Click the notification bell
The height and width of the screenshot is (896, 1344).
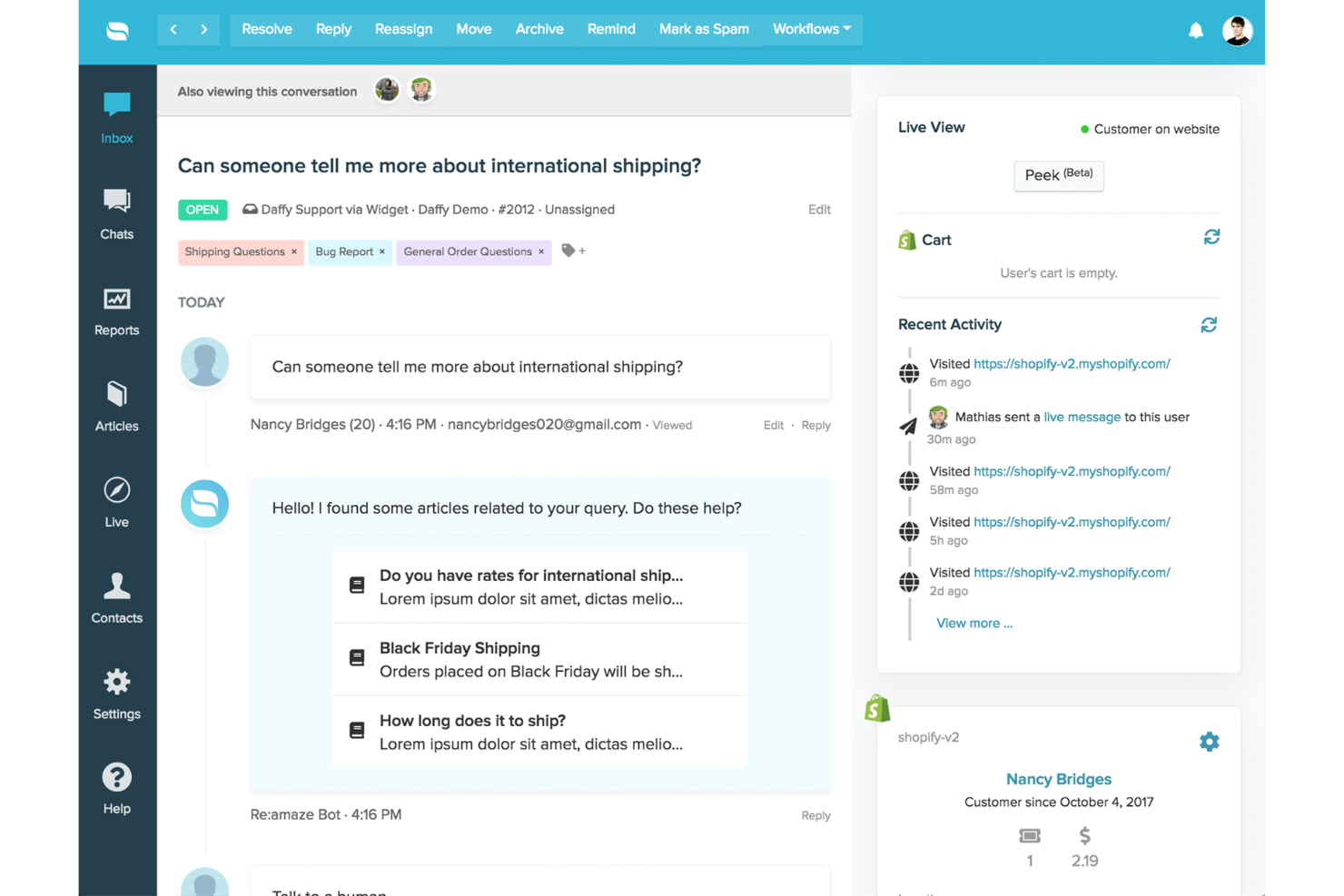point(1196,30)
